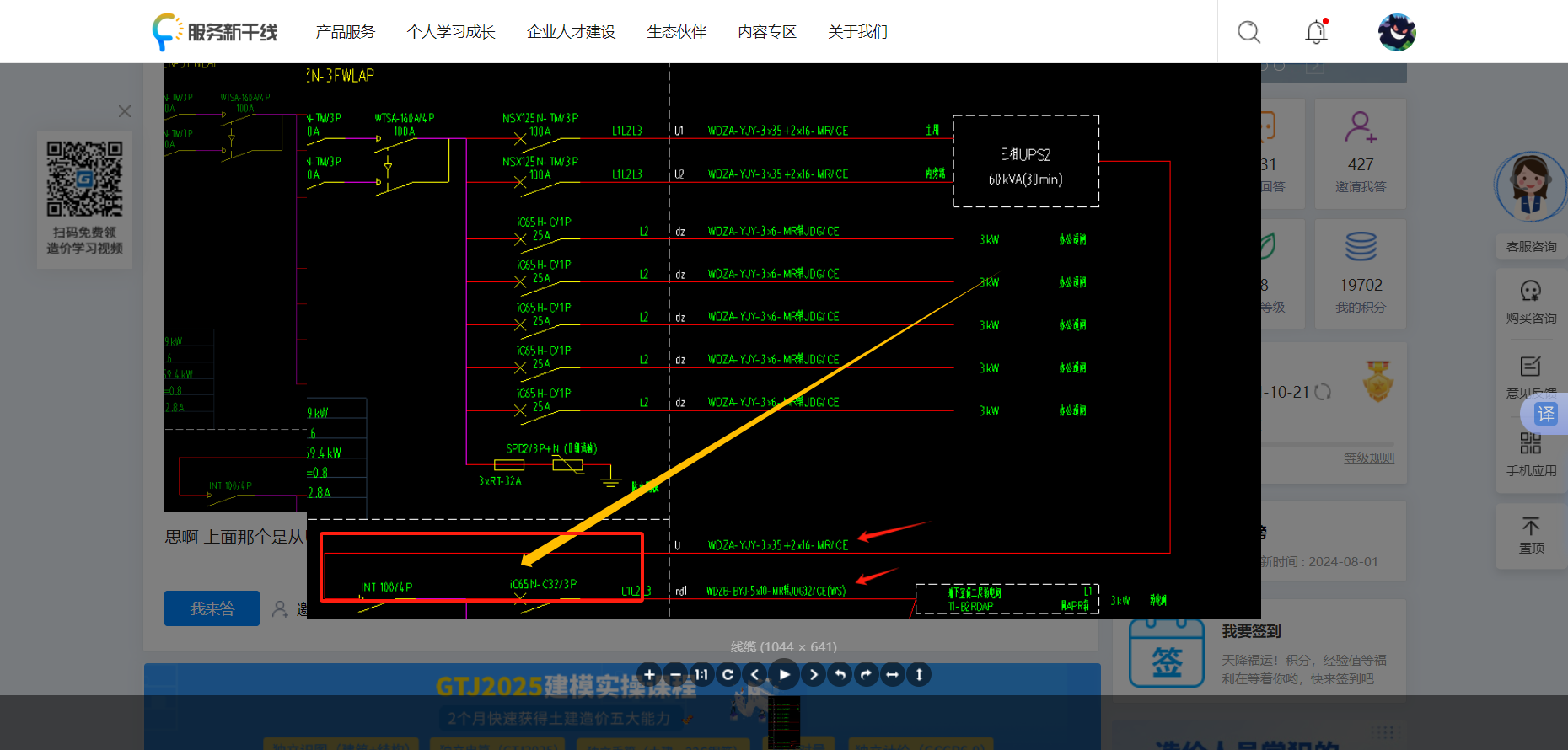Screen dimensions: 1568x750
Task: Open the 关于我们 menu
Action: coord(857,32)
